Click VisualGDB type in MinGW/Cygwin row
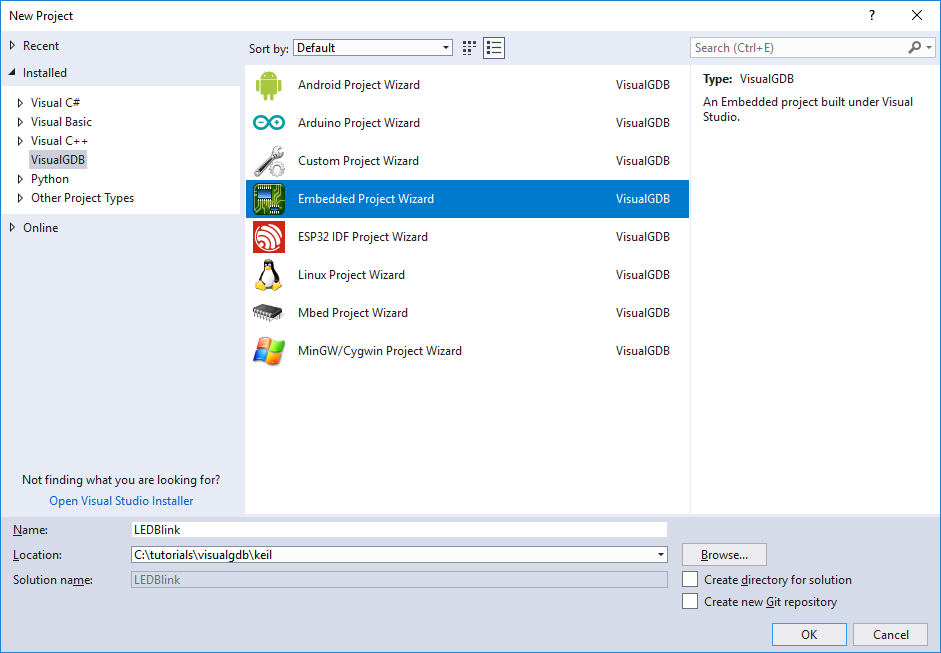941x653 pixels. (643, 351)
